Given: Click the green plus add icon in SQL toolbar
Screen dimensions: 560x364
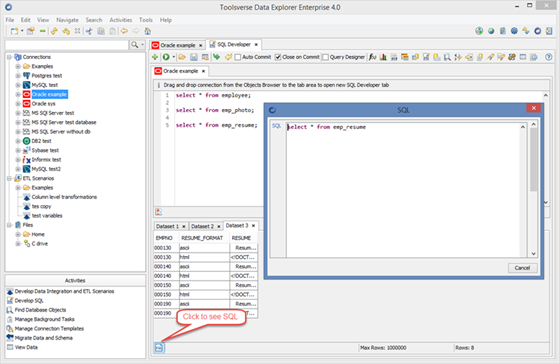Looking at the screenshot, I should tap(155, 57).
